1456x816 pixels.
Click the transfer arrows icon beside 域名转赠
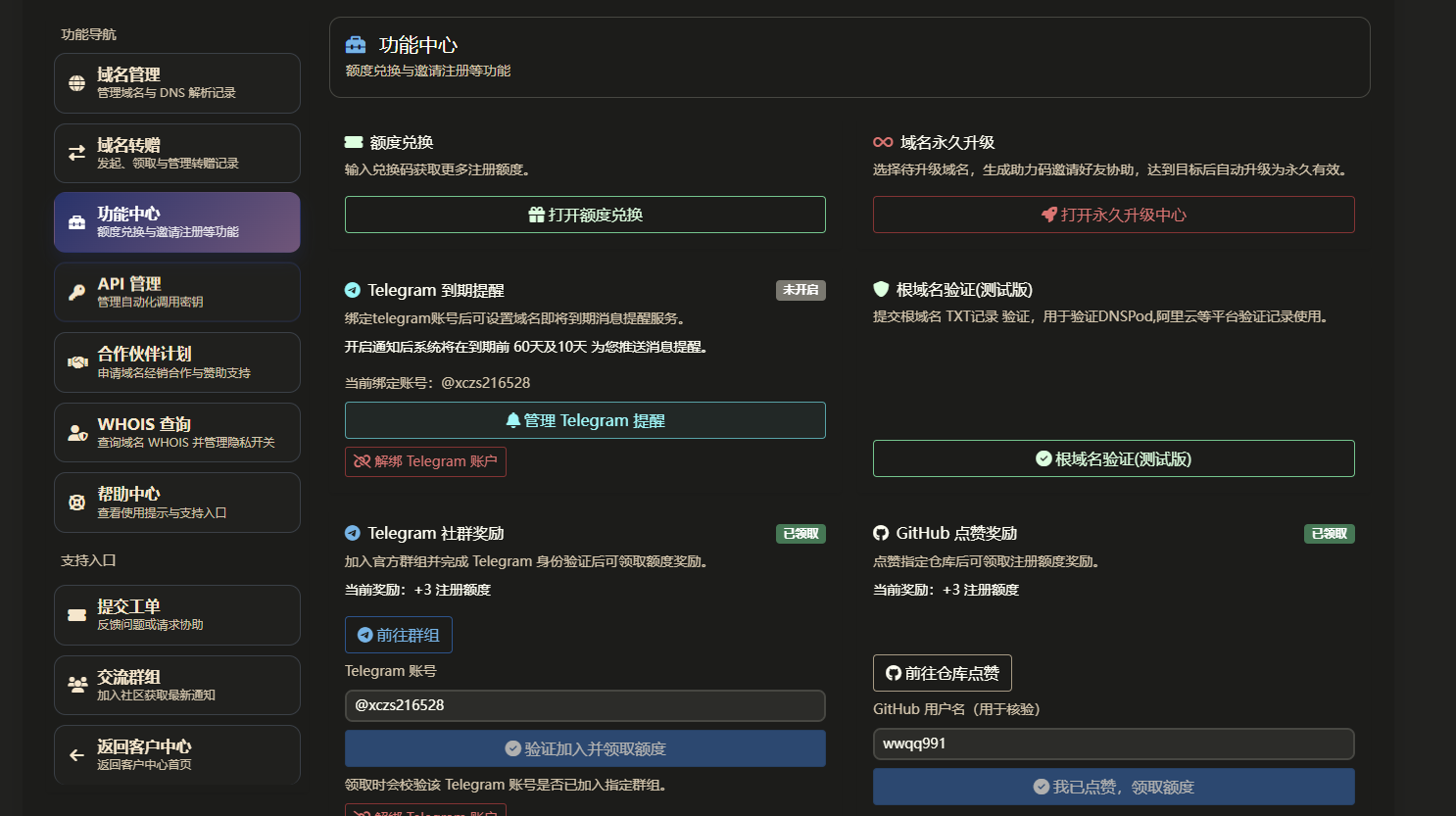pyautogui.click(x=76, y=153)
